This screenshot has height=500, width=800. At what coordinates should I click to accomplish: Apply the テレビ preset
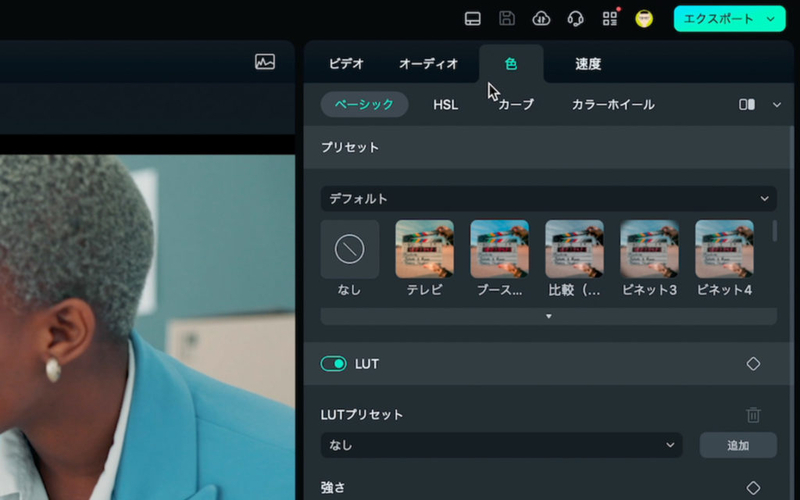424,249
